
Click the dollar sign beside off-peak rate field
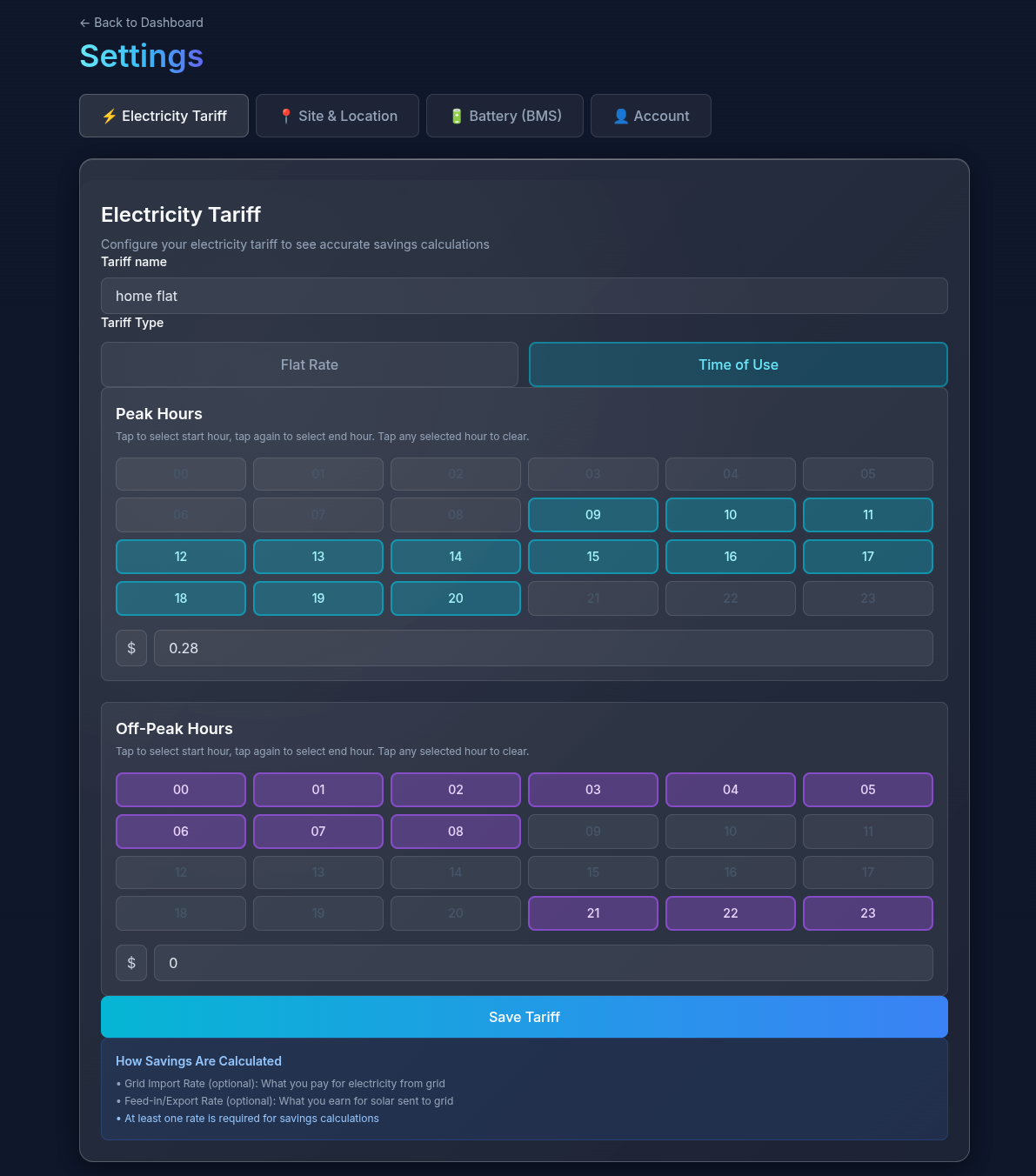(x=131, y=963)
